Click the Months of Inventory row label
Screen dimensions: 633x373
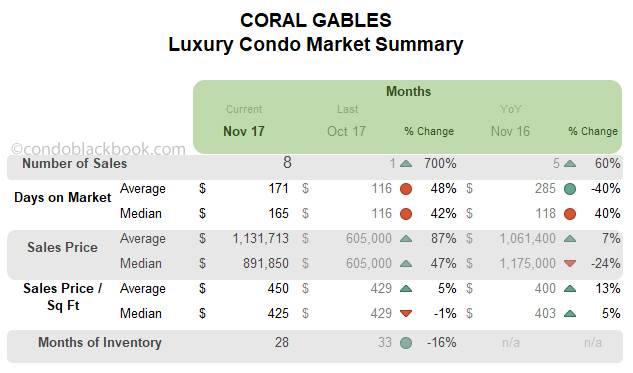point(100,343)
